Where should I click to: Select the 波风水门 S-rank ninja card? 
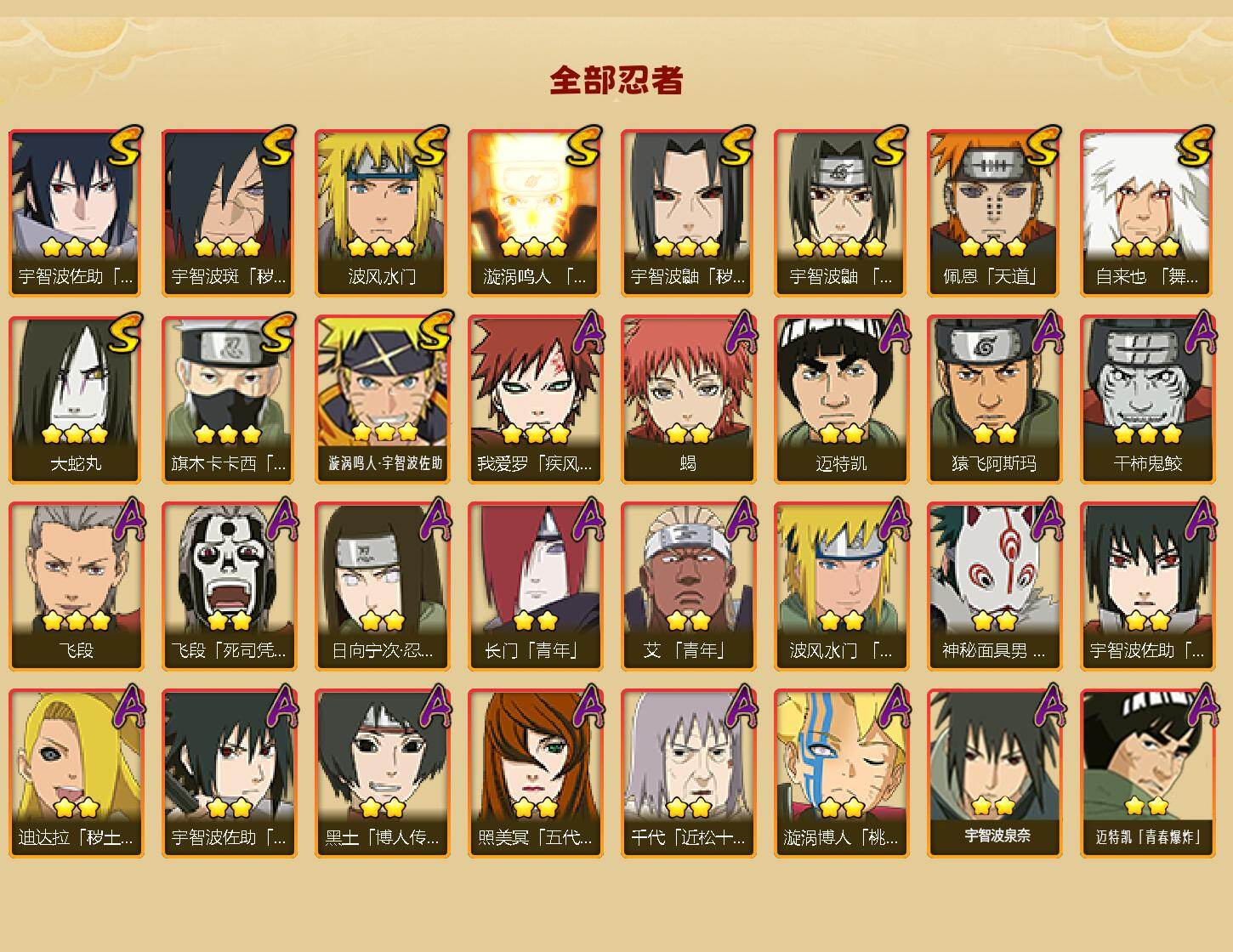(x=381, y=212)
